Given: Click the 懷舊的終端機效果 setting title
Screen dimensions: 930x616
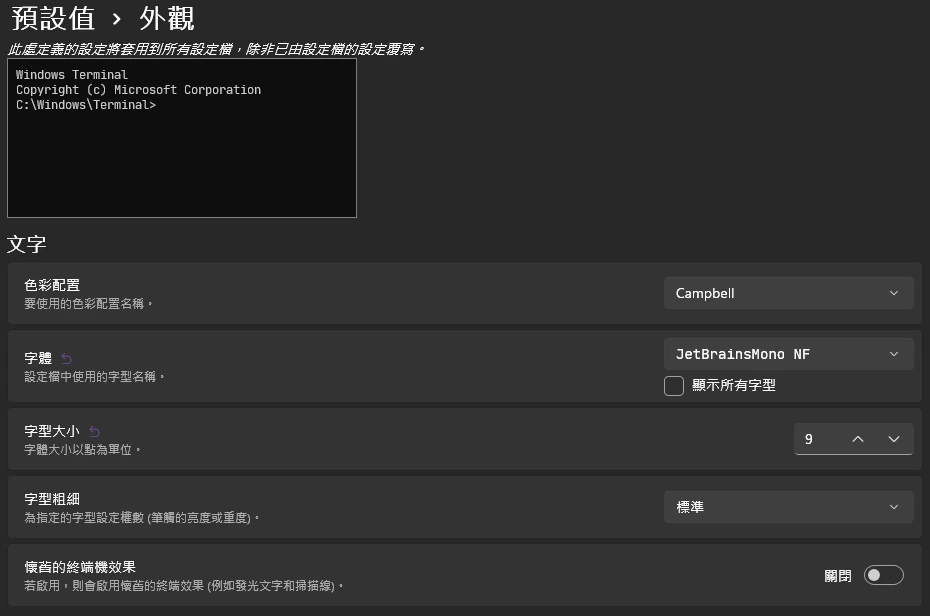Looking at the screenshot, I should pos(80,567).
